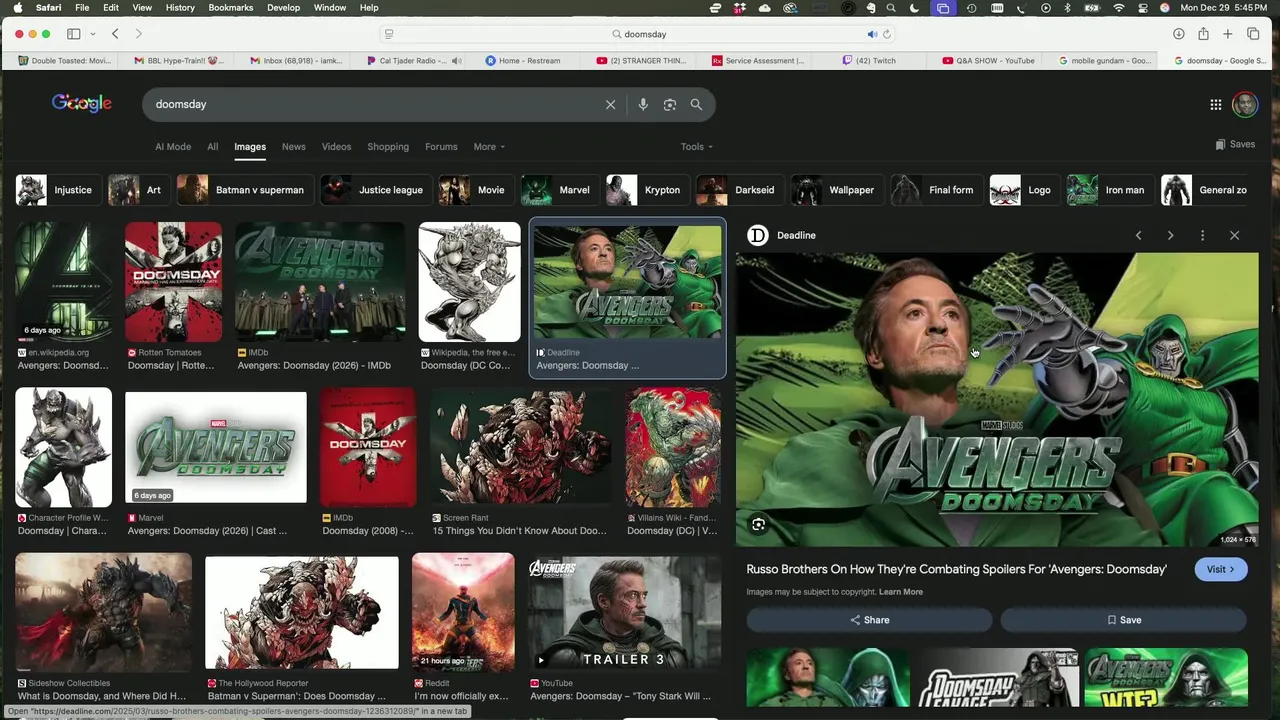Start voice search with microphone icon

643,104
